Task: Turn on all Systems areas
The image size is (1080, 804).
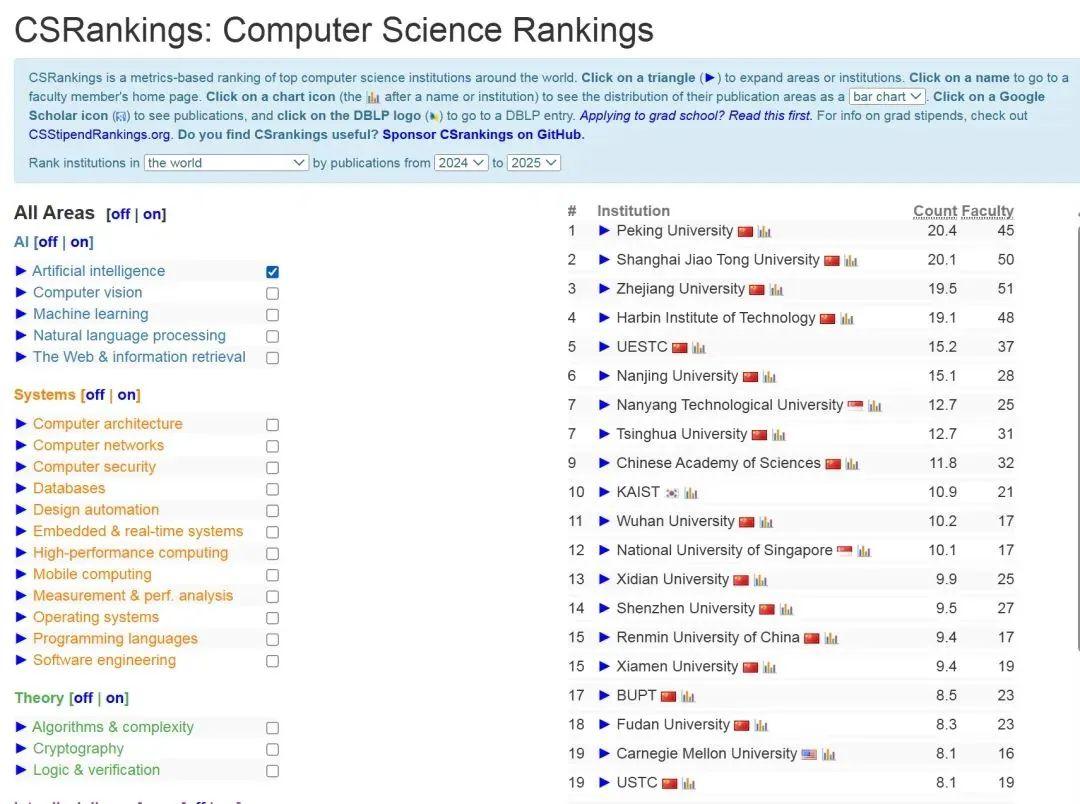Action: [128, 395]
